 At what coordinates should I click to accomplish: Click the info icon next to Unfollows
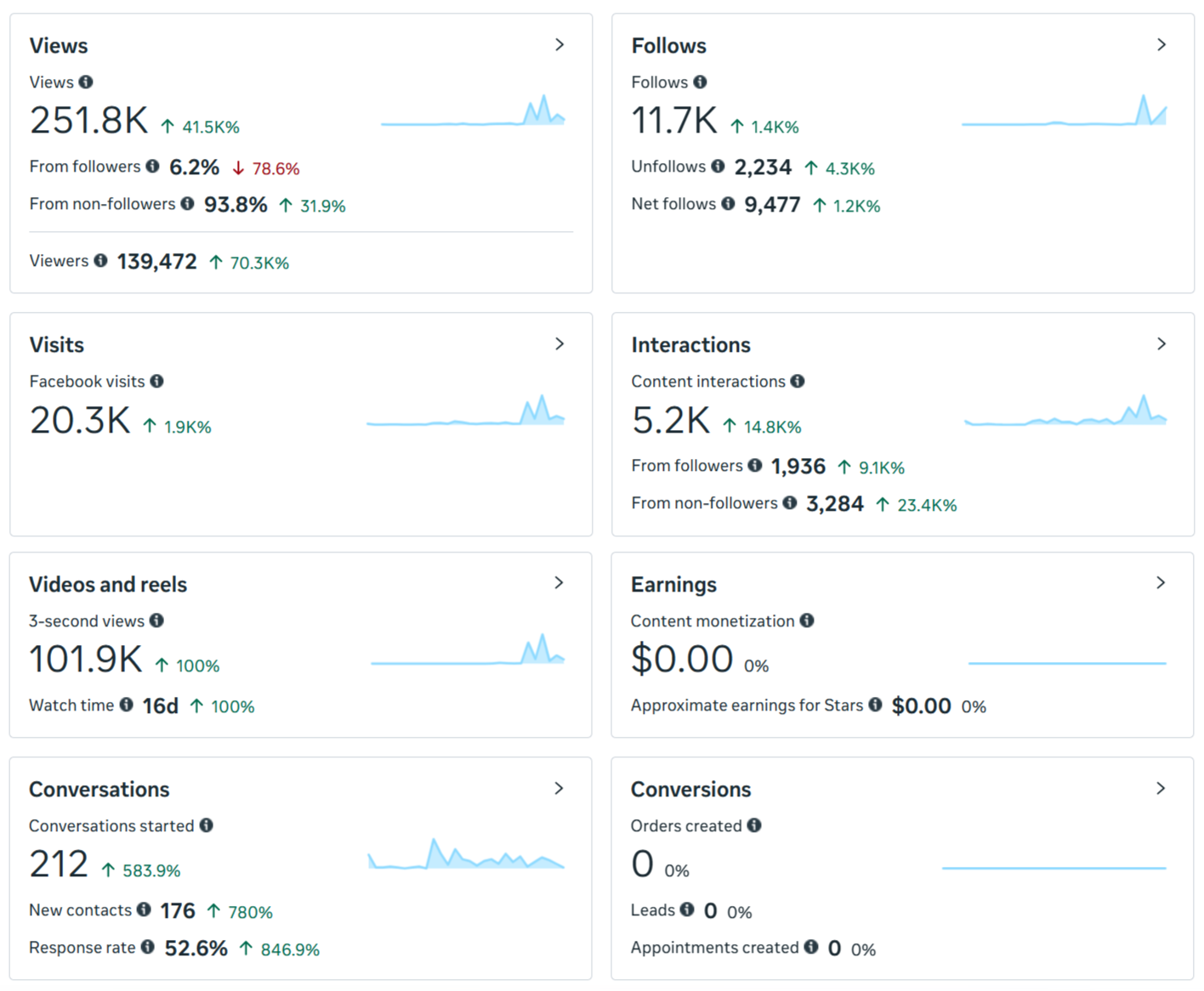point(718,166)
